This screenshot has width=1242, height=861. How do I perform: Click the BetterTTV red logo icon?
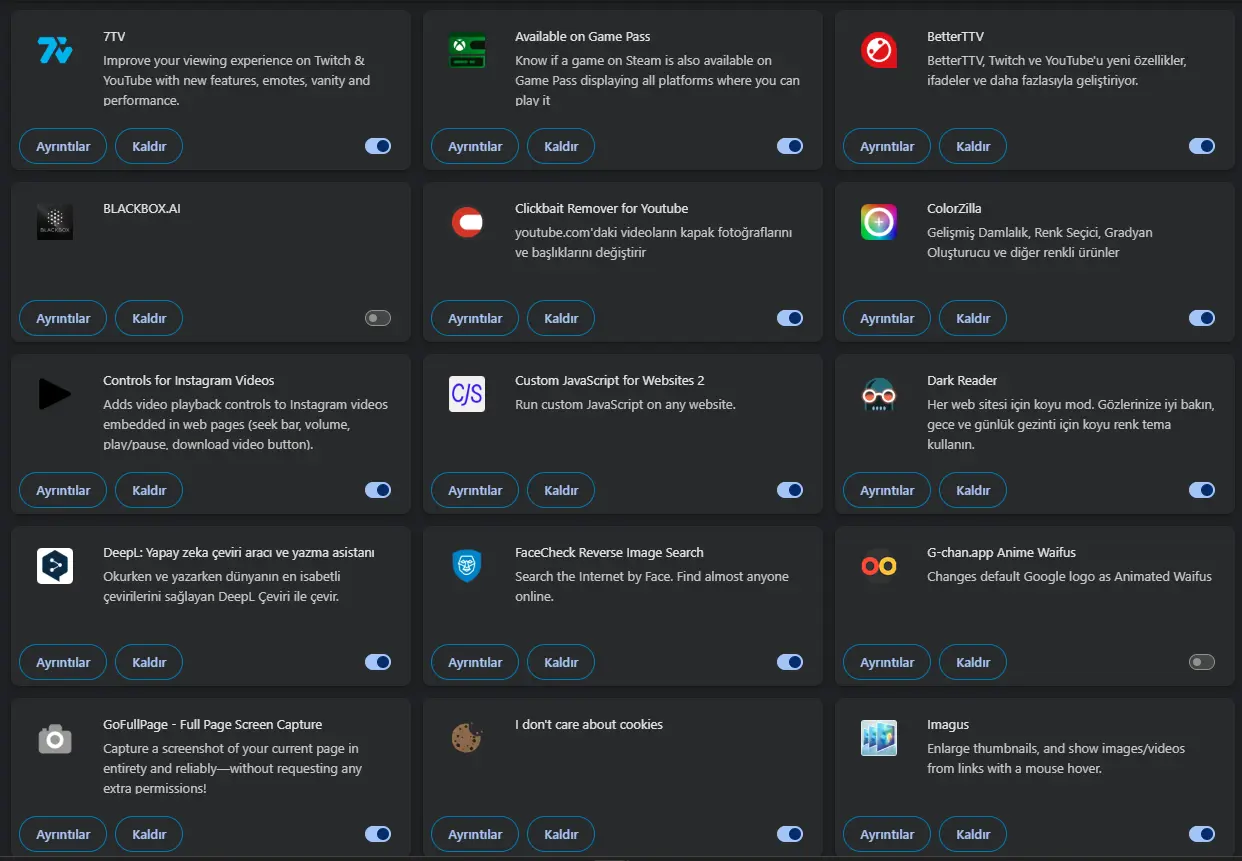tap(879, 50)
